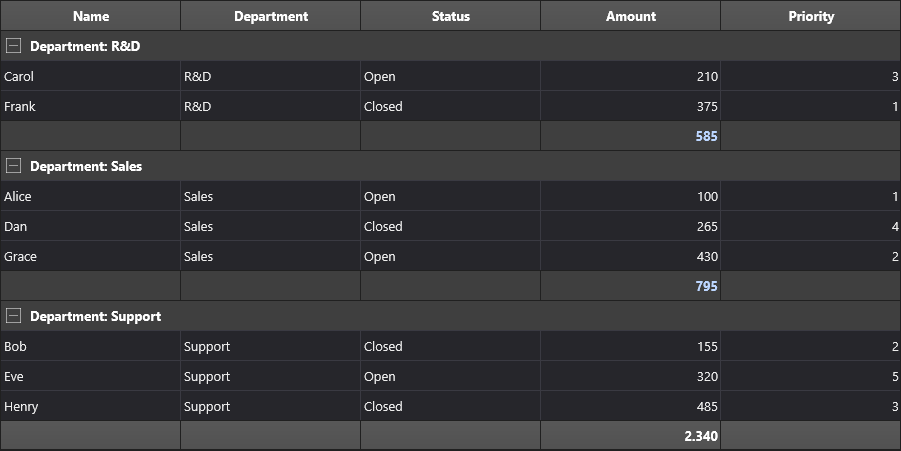Collapse the Department: R&D group
This screenshot has width=901, height=451.
(13, 46)
